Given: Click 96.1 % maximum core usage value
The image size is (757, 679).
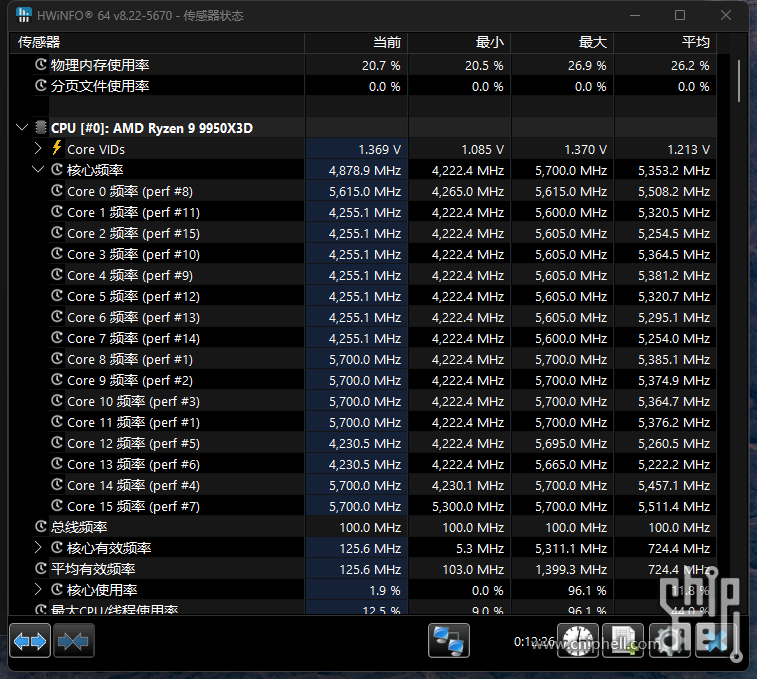Looking at the screenshot, I should pyautogui.click(x=587, y=591).
